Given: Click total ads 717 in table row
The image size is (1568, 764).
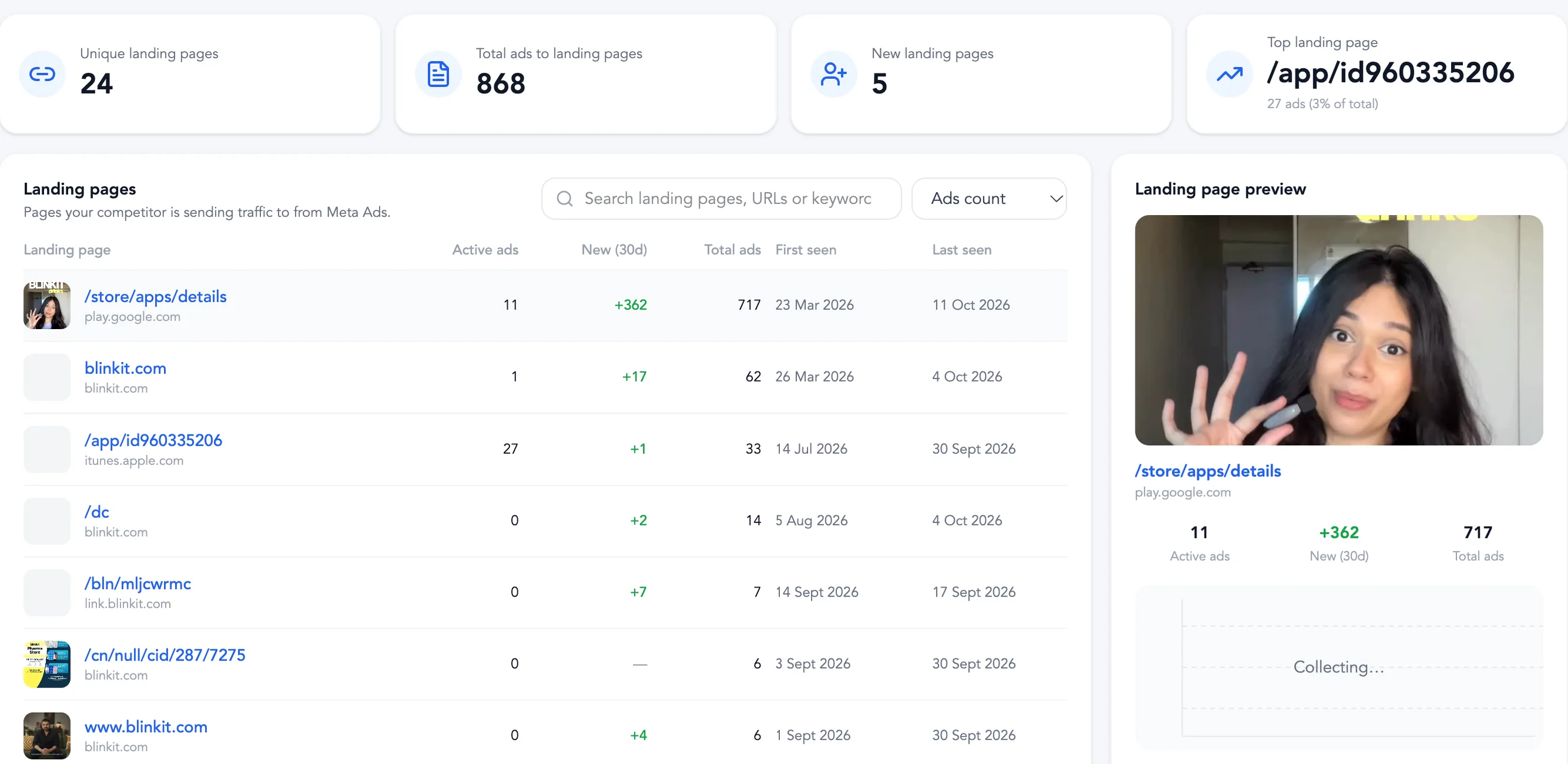Looking at the screenshot, I should pos(749,305).
